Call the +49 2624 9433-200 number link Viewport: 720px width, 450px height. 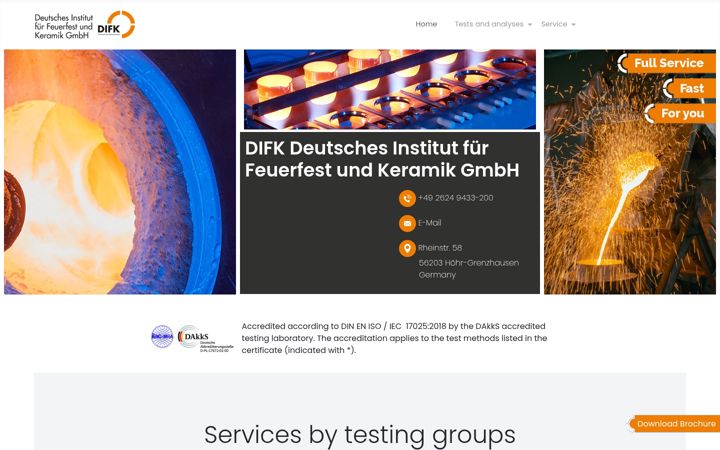[x=456, y=198]
